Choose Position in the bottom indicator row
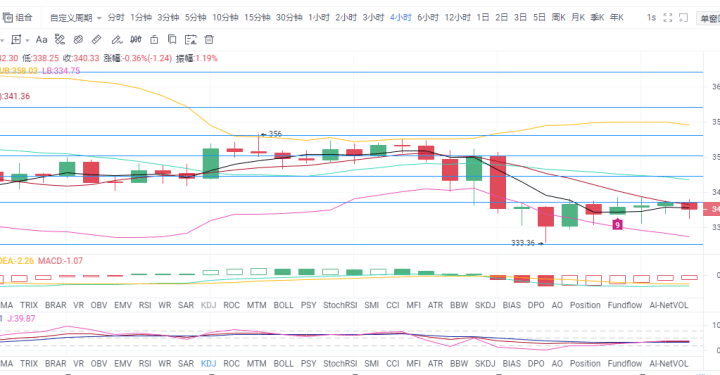The image size is (720, 375). pos(585,364)
